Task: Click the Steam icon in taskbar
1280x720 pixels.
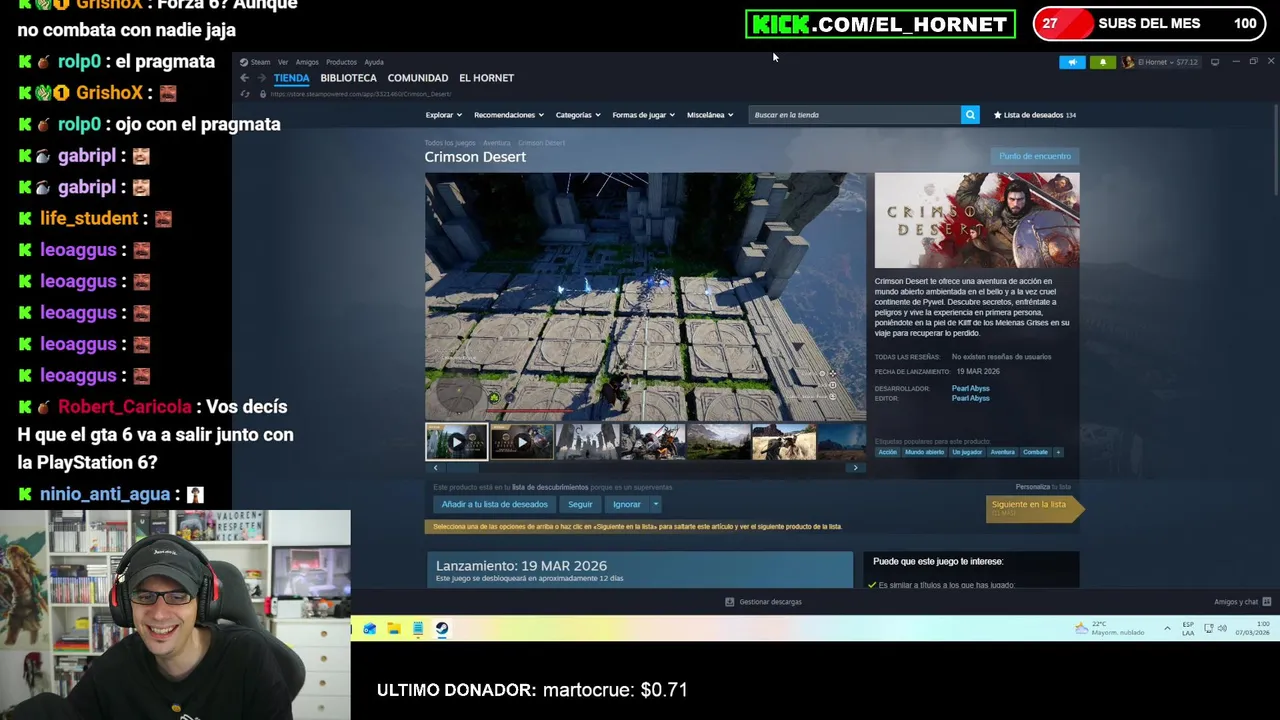Action: (442, 629)
